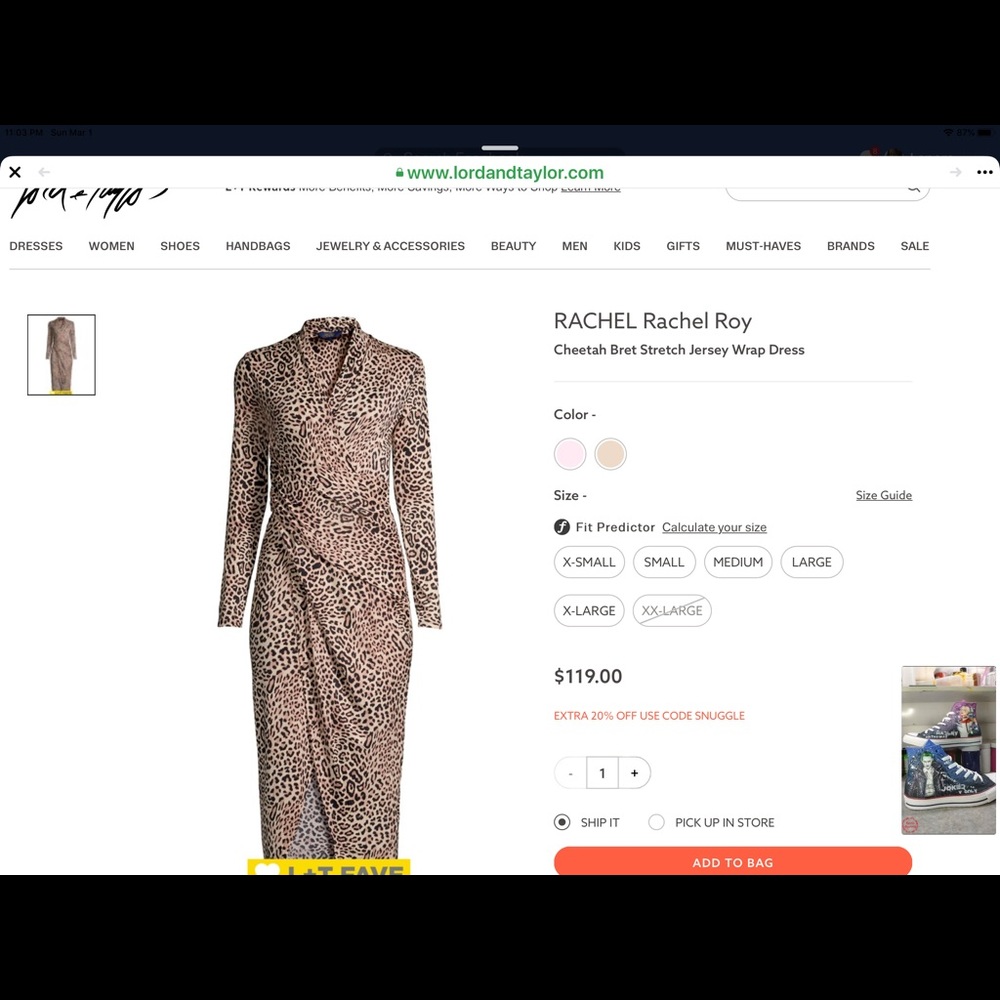Select size SMALL
1000x1000 pixels.
click(x=664, y=562)
